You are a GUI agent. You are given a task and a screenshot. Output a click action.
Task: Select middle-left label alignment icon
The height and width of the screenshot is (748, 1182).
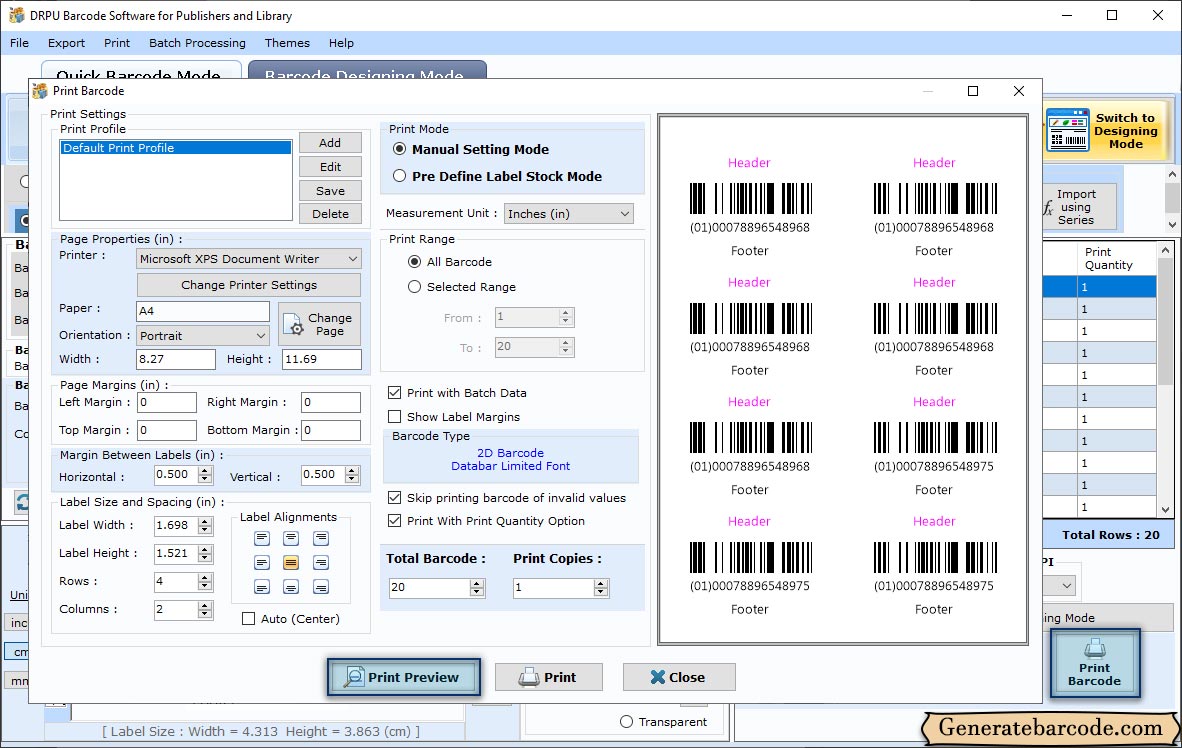point(262,563)
